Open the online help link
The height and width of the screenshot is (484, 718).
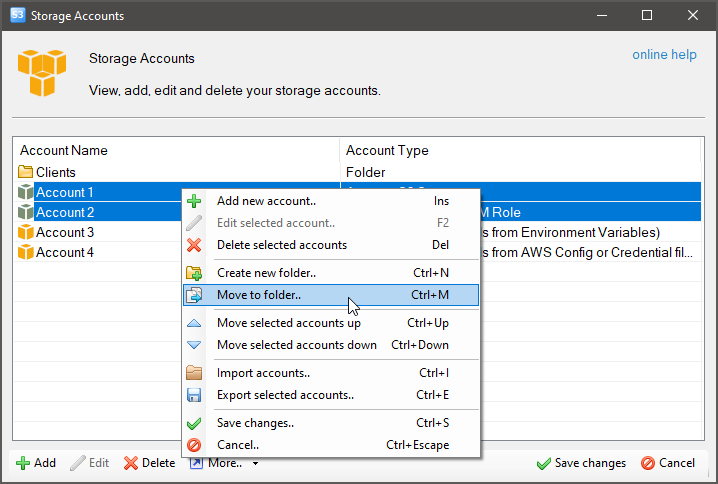pos(664,55)
